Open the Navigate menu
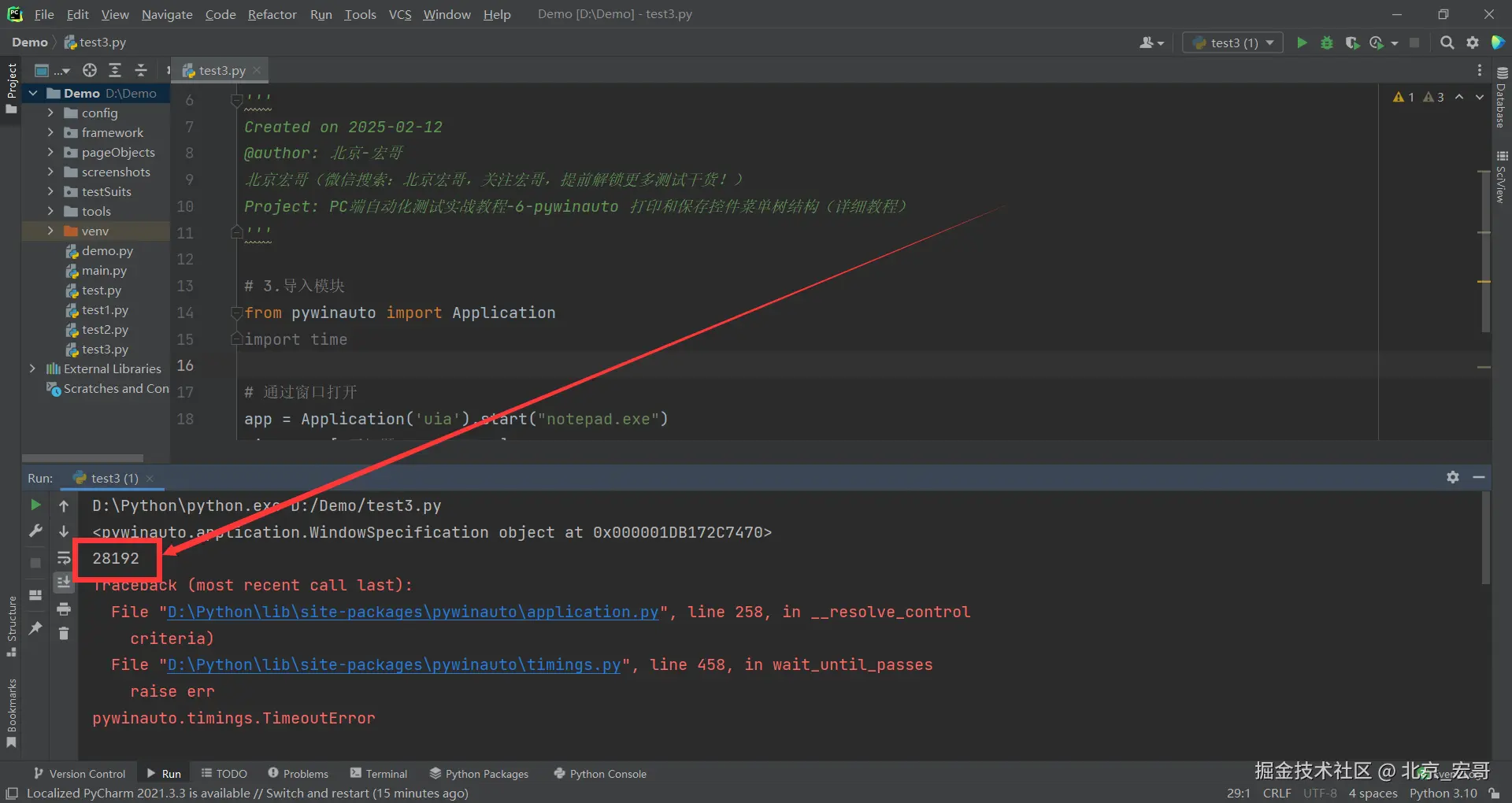The image size is (1512, 803). click(167, 14)
